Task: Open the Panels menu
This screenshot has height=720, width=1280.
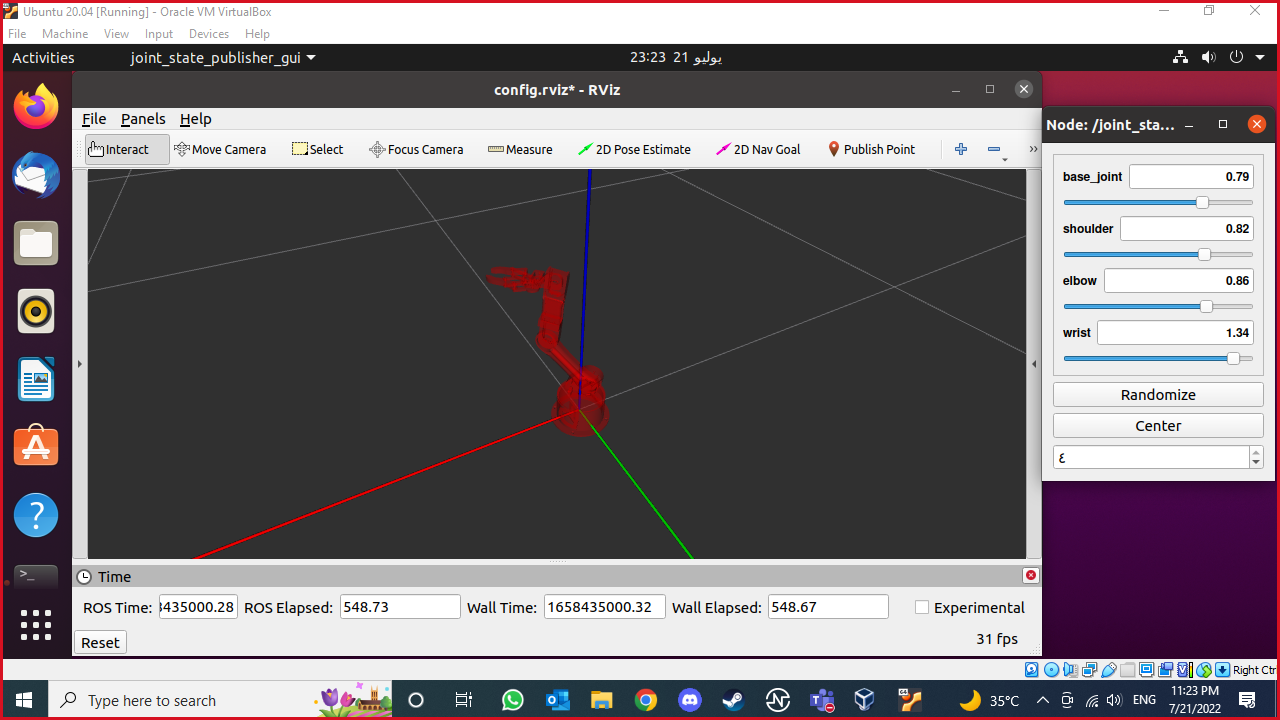Action: point(143,119)
